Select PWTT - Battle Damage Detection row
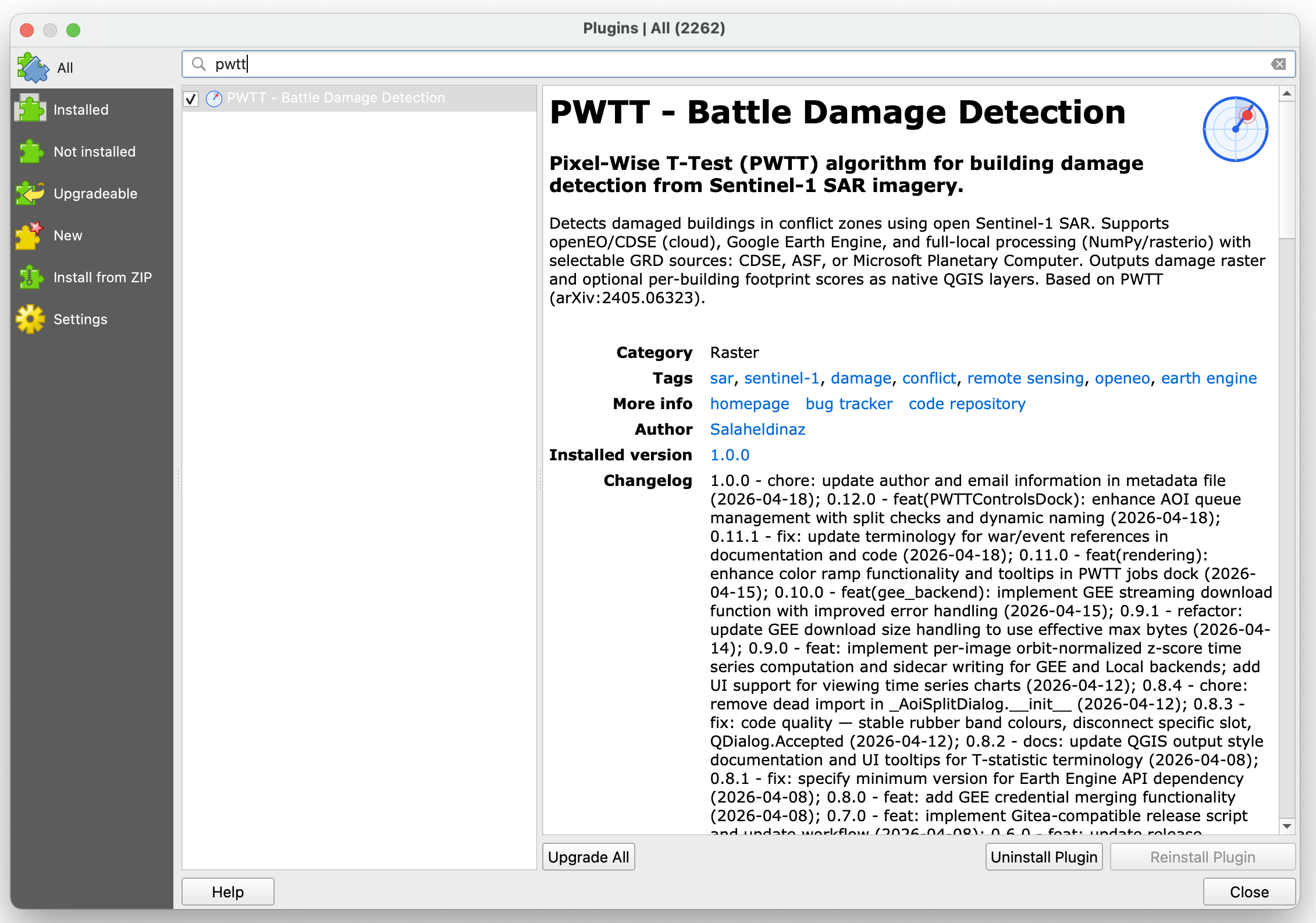Image resolution: width=1316 pixels, height=923 pixels. 359,98
